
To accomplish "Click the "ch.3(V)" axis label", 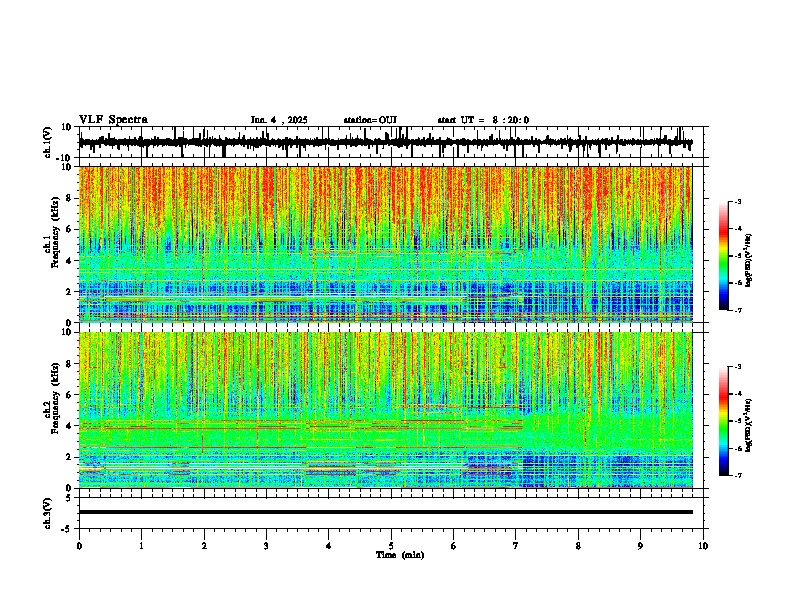I will coord(48,513).
